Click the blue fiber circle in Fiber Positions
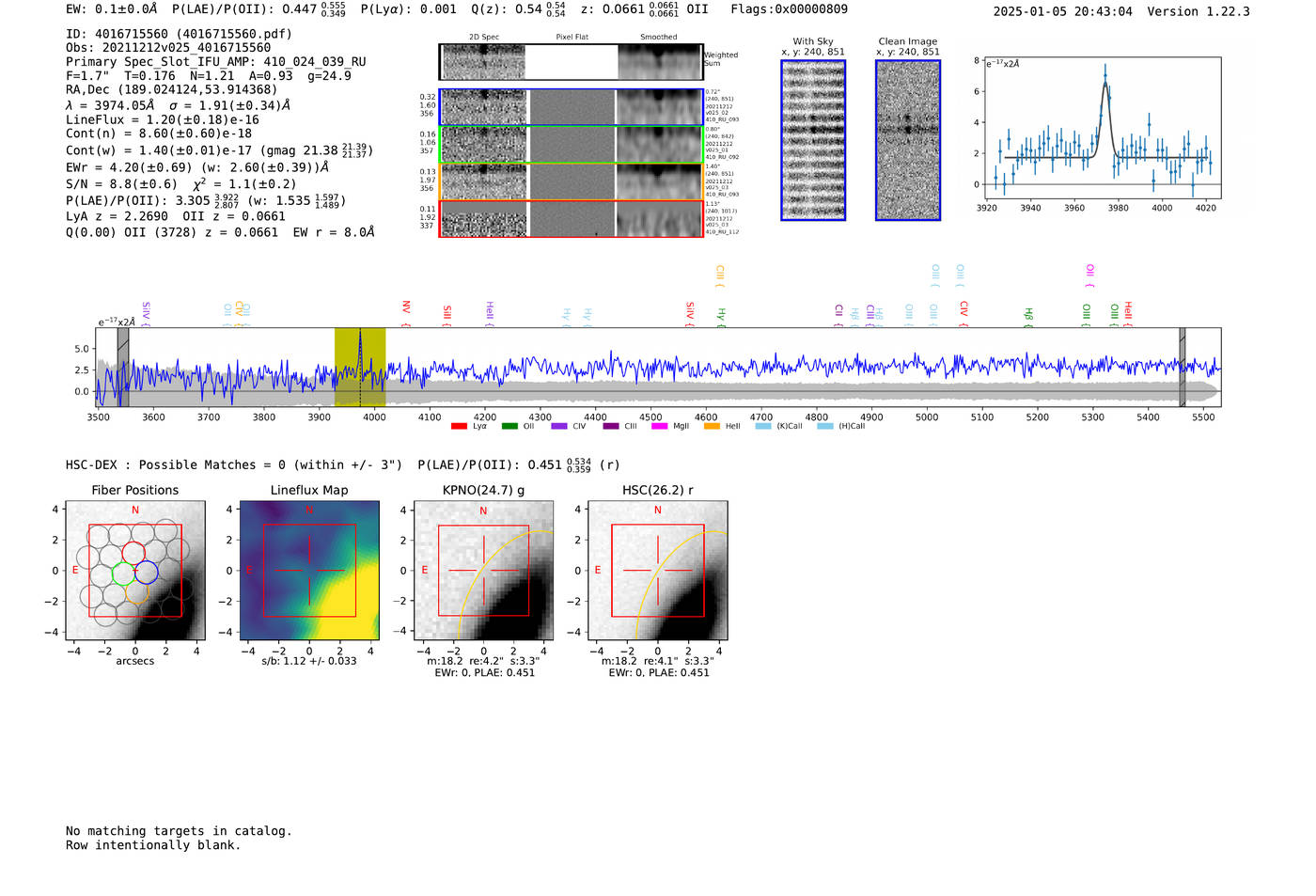This screenshot has height=896, width=1316. (147, 573)
